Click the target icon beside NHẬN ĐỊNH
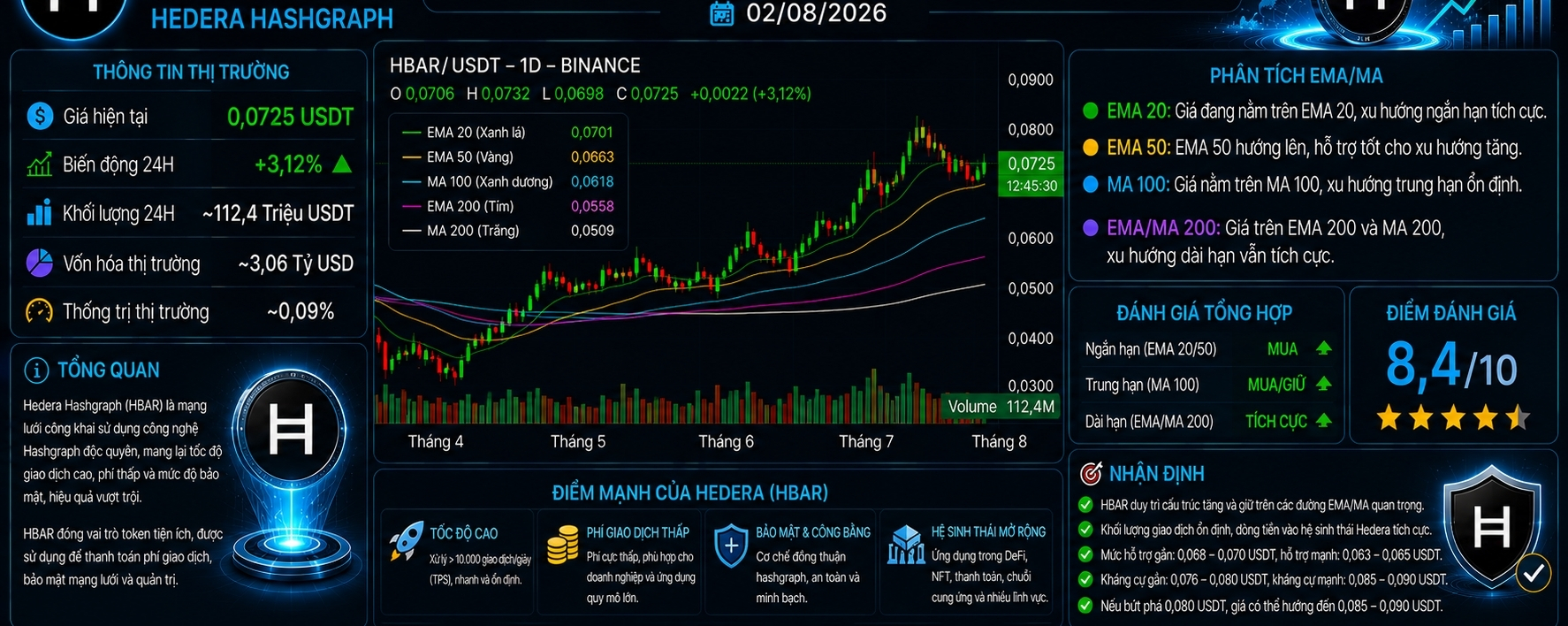Screen dimensions: 1568x626 coord(1092,474)
